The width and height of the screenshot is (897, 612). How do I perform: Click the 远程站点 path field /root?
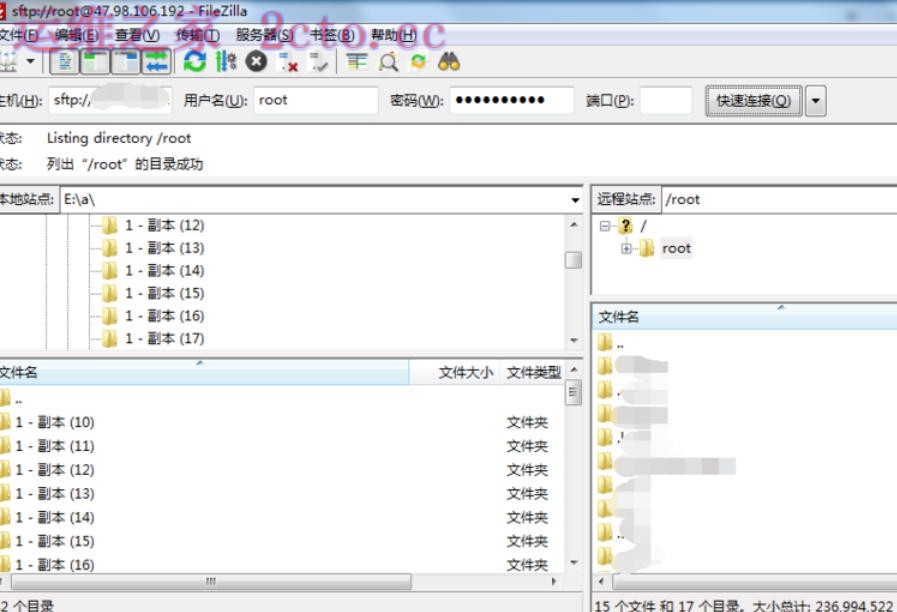tap(779, 200)
